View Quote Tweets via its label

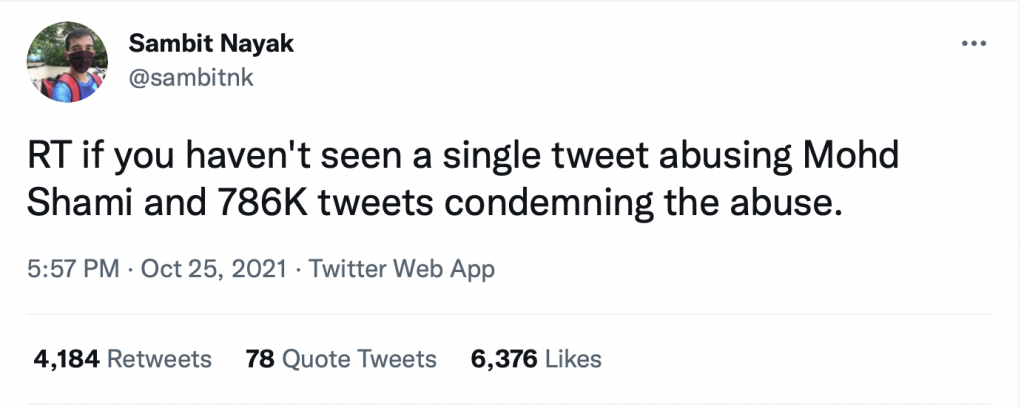(359, 358)
